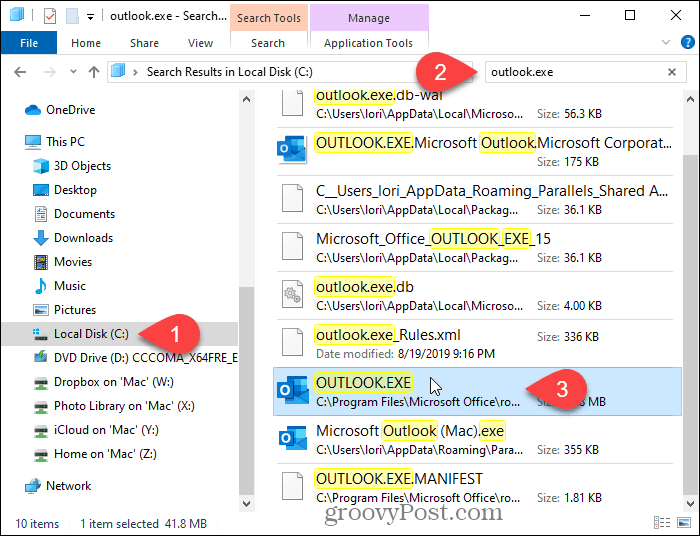Select the OUTLOOK.EXE.MANIFEST result
The width and height of the screenshot is (700, 536).
point(475,487)
